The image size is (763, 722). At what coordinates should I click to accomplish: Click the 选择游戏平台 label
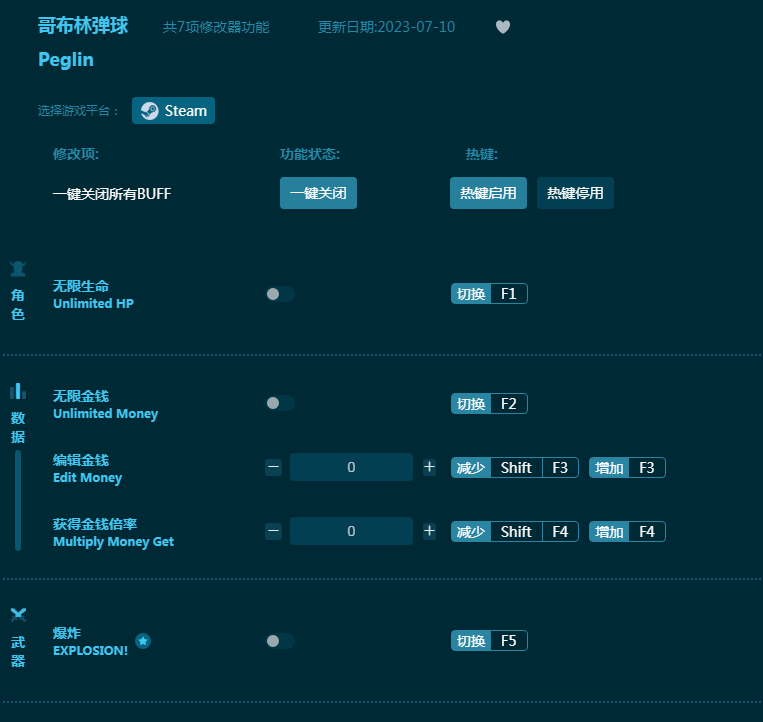click(78, 111)
